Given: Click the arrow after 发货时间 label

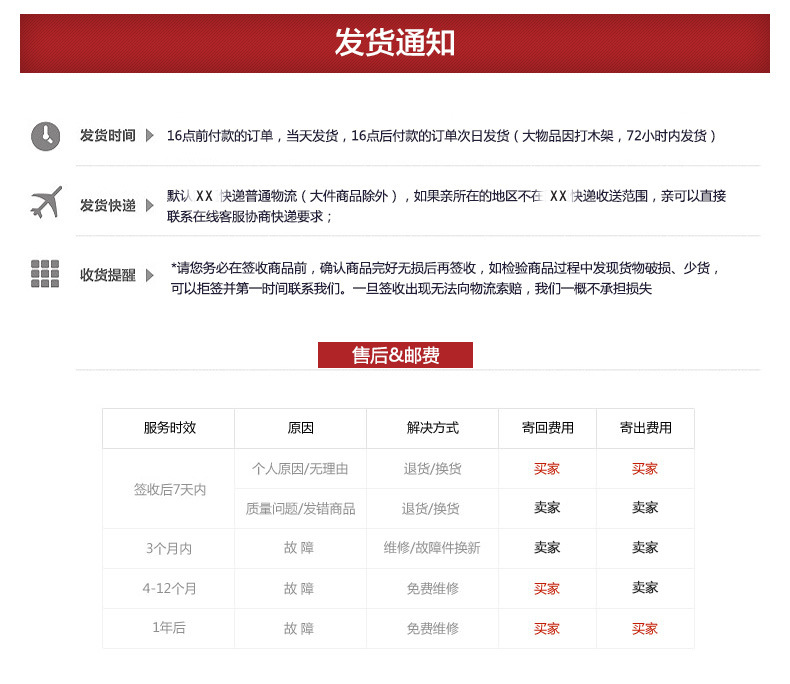Looking at the screenshot, I should [150, 135].
